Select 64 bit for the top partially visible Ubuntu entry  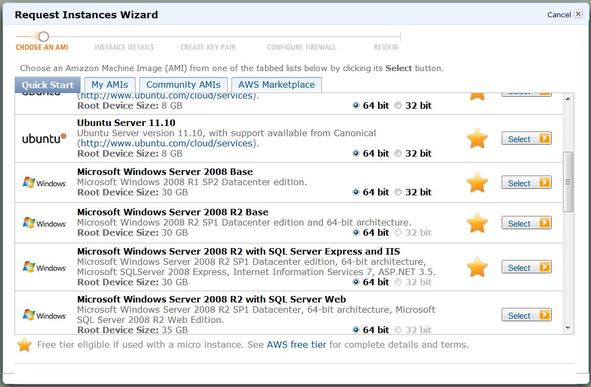pyautogui.click(x=356, y=106)
